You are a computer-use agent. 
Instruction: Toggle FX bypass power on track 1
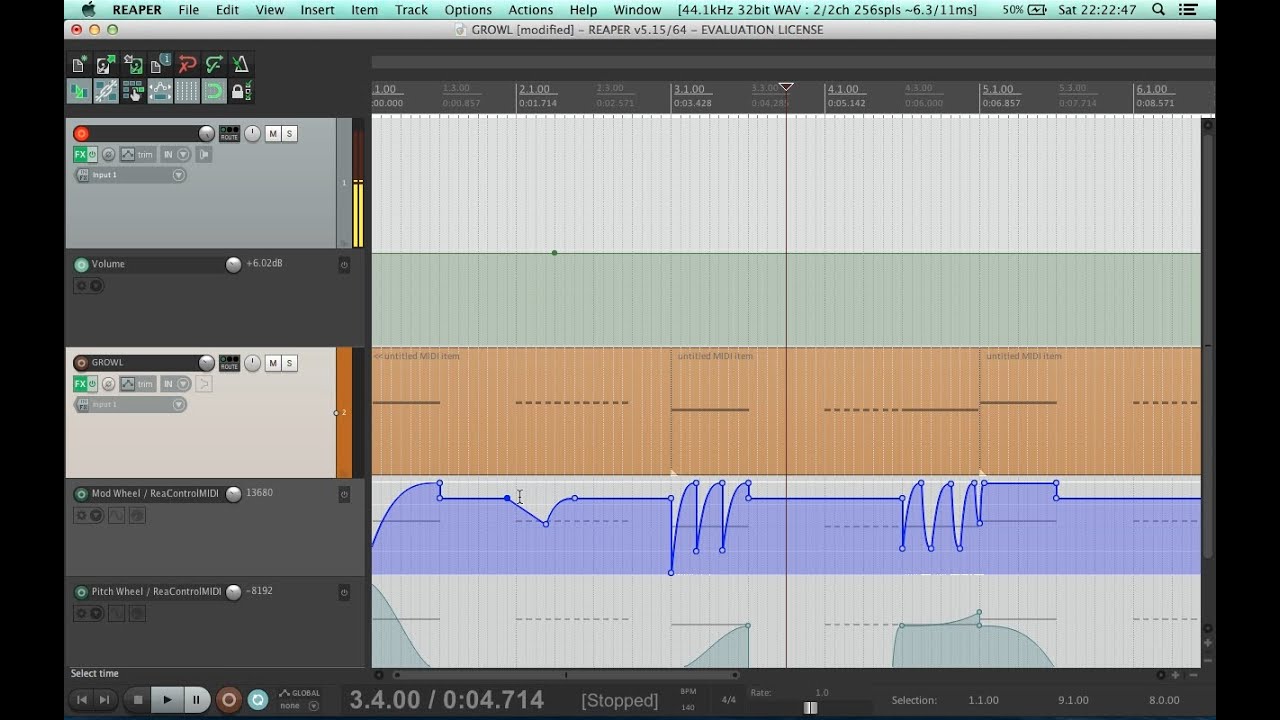point(92,155)
